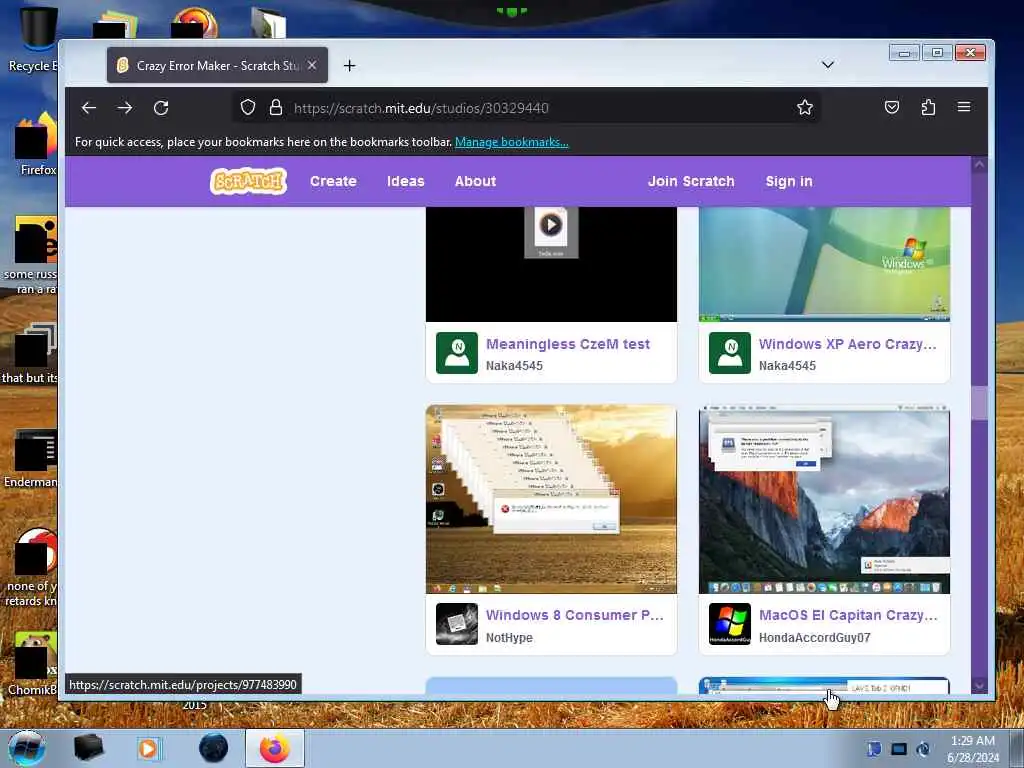Click the NotHype username
This screenshot has height=768, width=1024.
(x=509, y=637)
